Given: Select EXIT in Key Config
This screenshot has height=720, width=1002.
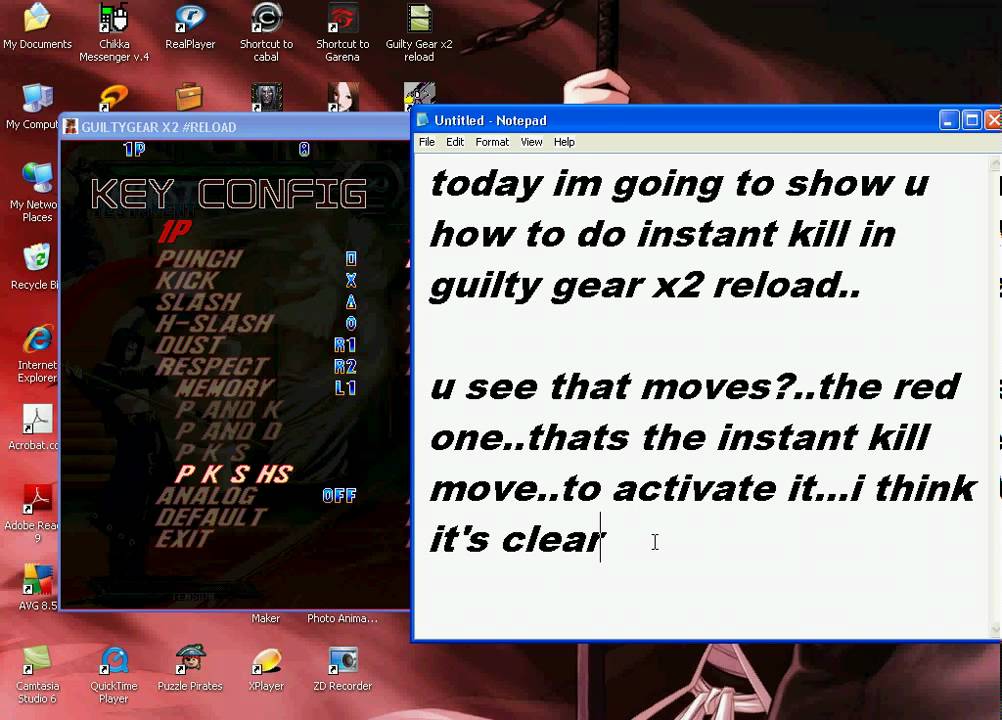Looking at the screenshot, I should tap(184, 539).
